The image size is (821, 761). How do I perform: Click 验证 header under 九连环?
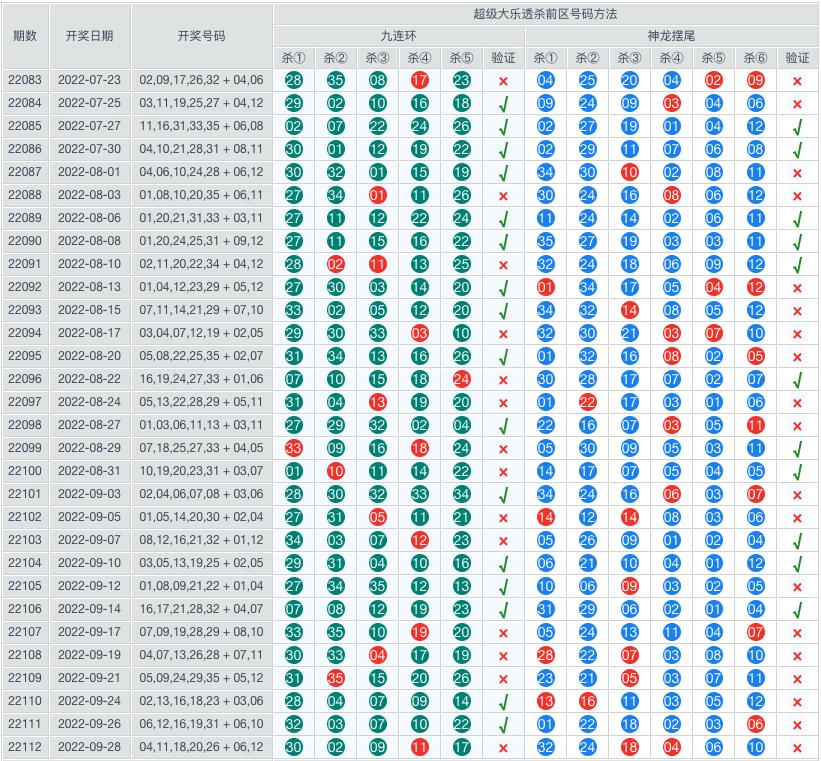coord(504,58)
